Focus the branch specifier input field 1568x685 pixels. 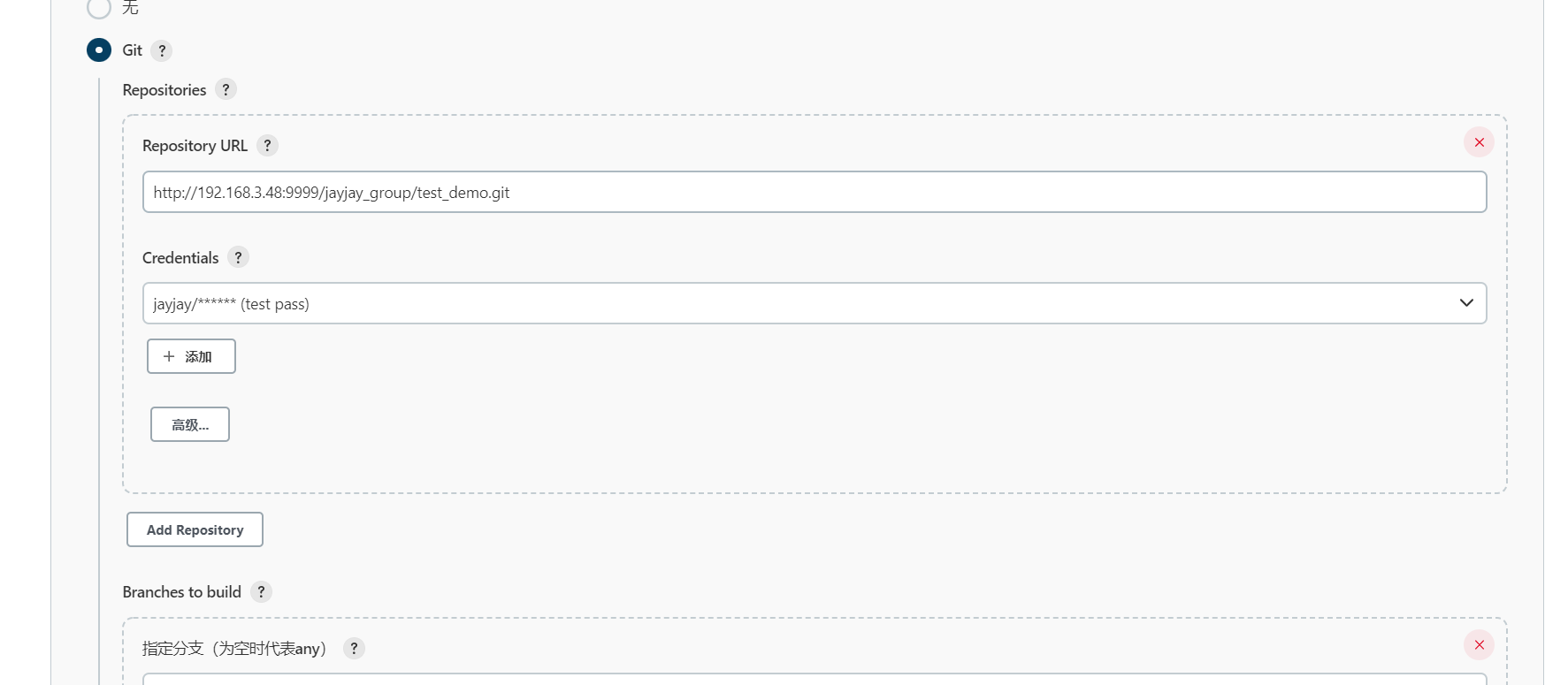[814, 679]
